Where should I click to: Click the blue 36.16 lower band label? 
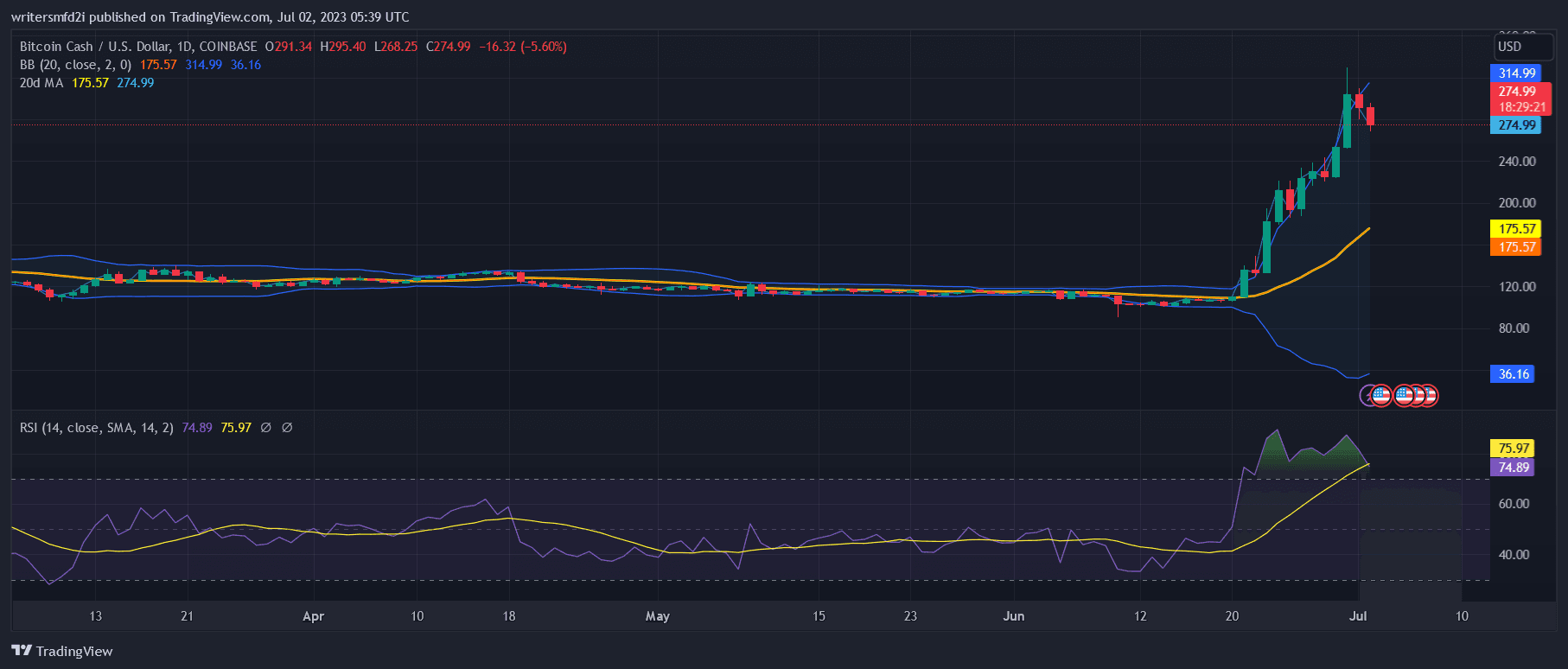[x=1513, y=374]
